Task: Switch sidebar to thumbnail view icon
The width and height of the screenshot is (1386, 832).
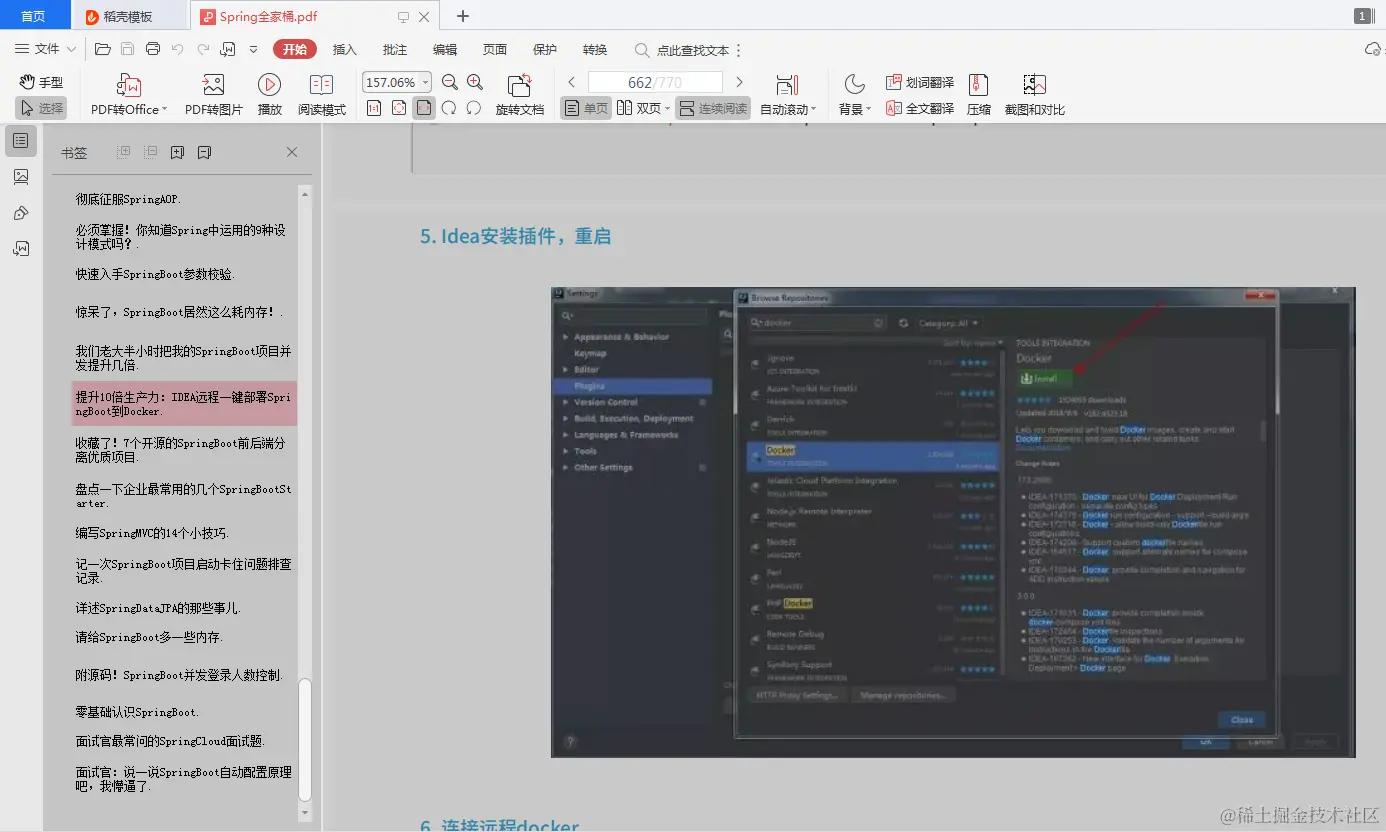Action: (21, 177)
